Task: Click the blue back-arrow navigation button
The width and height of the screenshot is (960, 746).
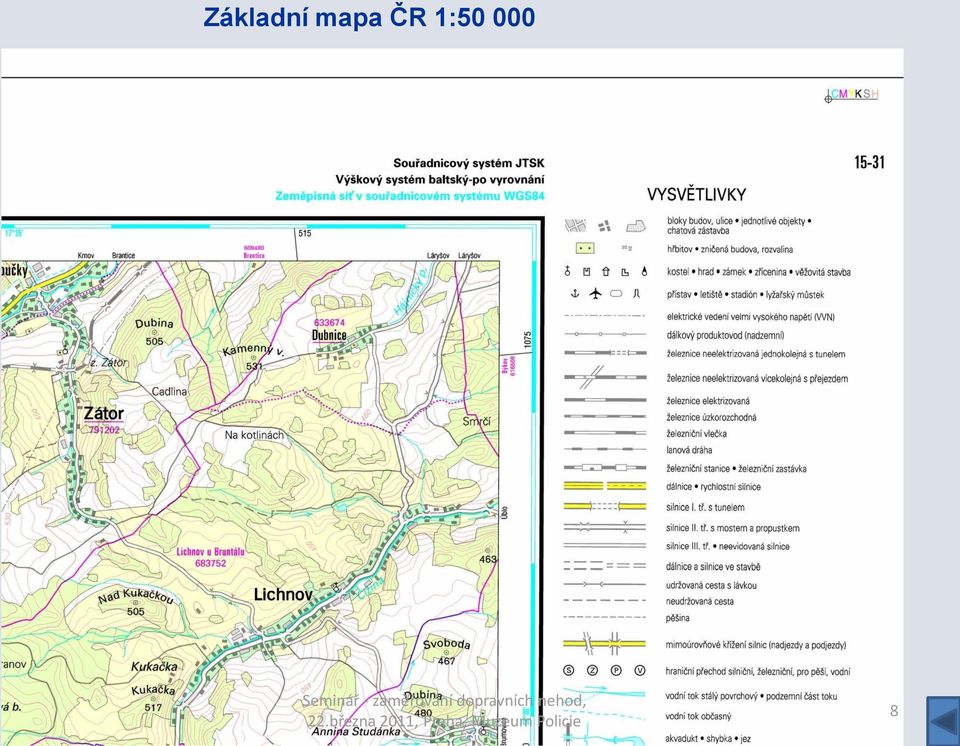Action: coord(943,721)
